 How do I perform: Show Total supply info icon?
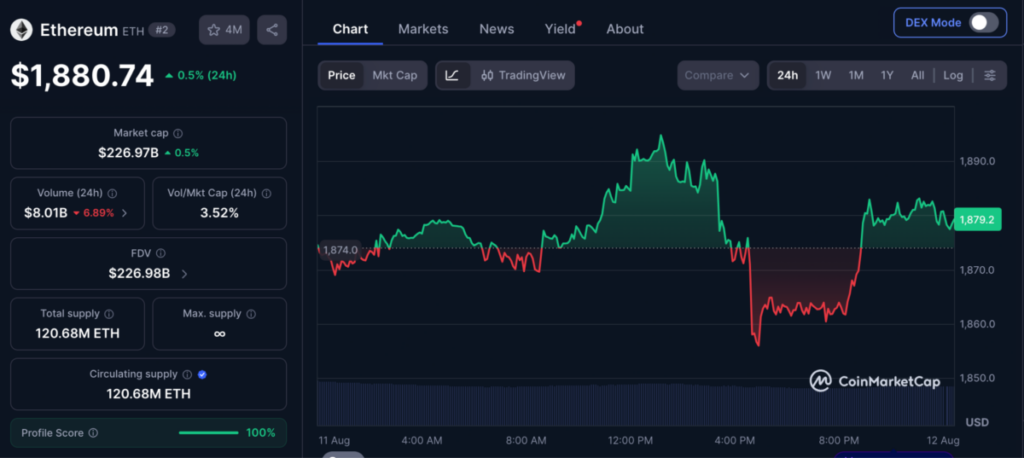pos(109,314)
